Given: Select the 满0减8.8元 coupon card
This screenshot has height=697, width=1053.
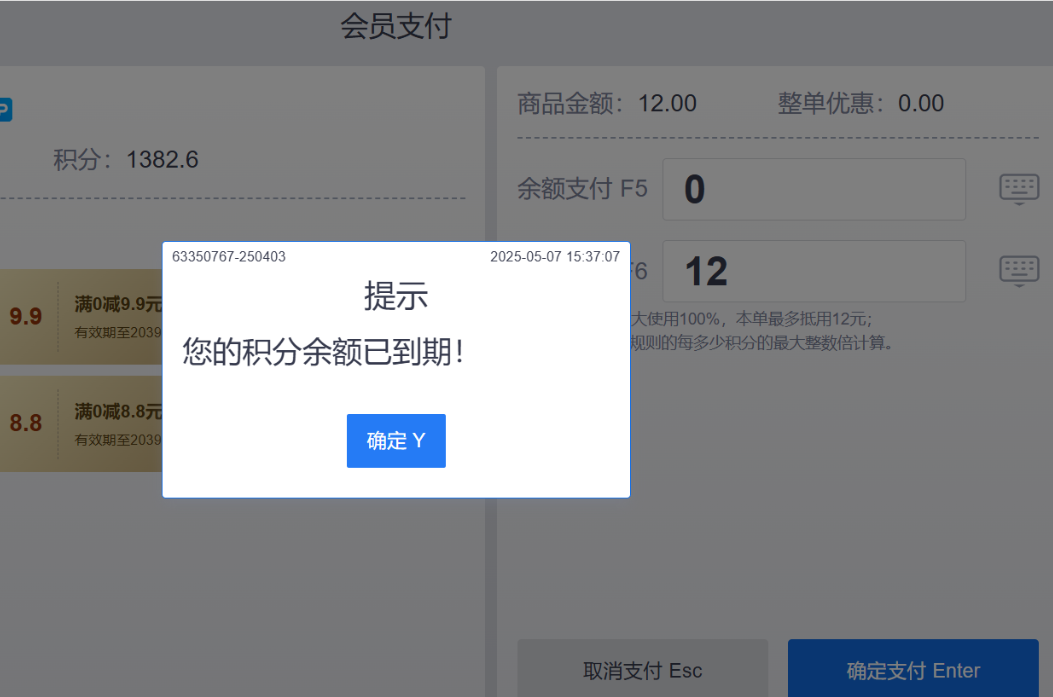Looking at the screenshot, I should pyautogui.click(x=81, y=424).
